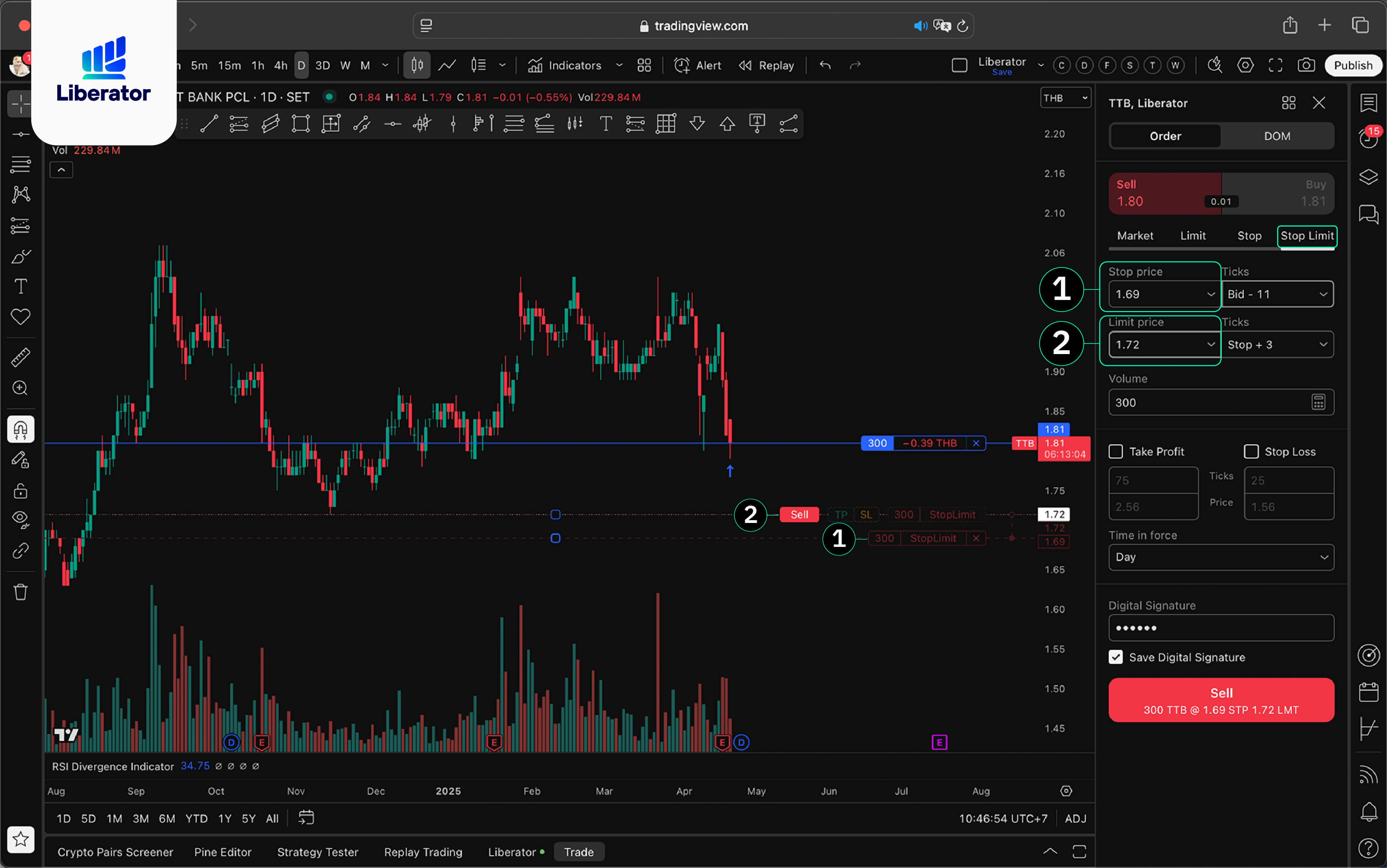
Task: Submit the Sell 300 TTB order
Action: pos(1221,701)
